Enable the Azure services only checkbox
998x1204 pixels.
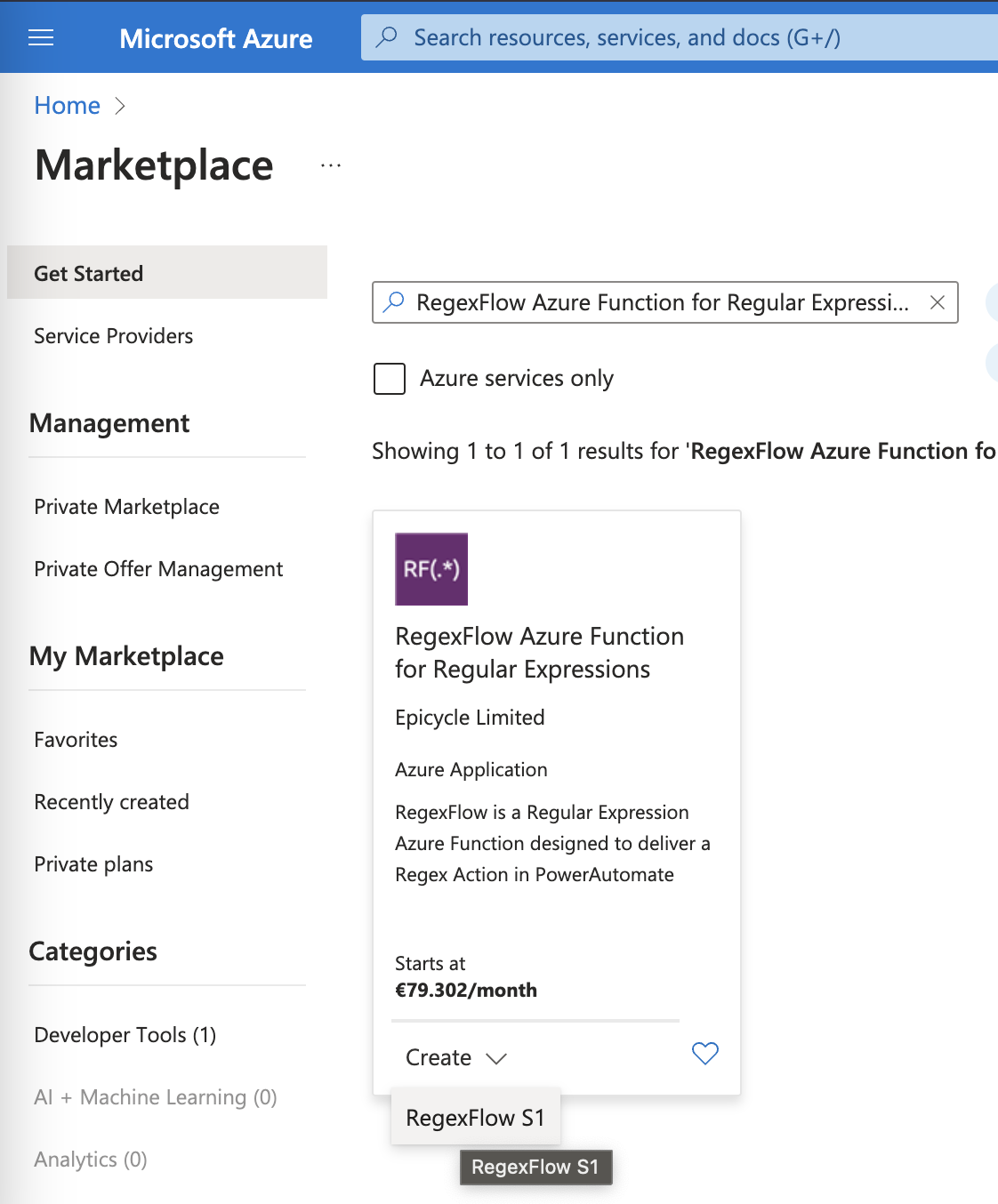[390, 379]
